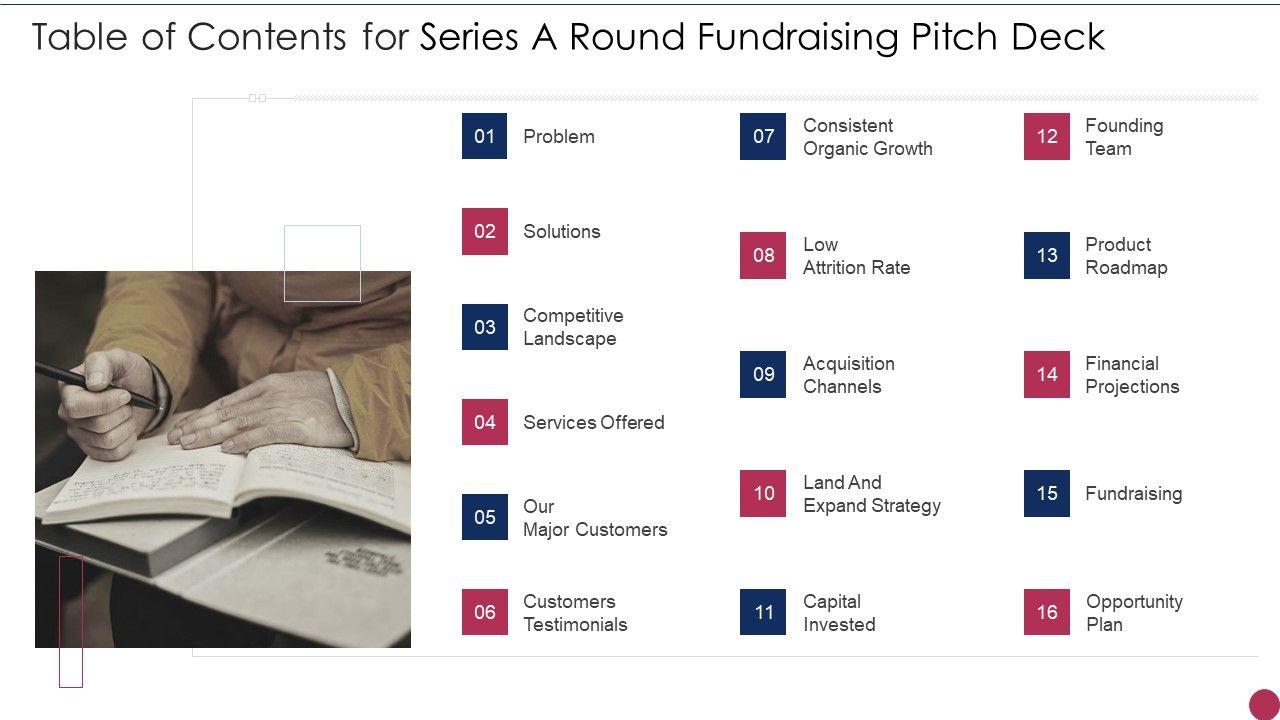Click the 11 Capital Invested number box

[763, 612]
